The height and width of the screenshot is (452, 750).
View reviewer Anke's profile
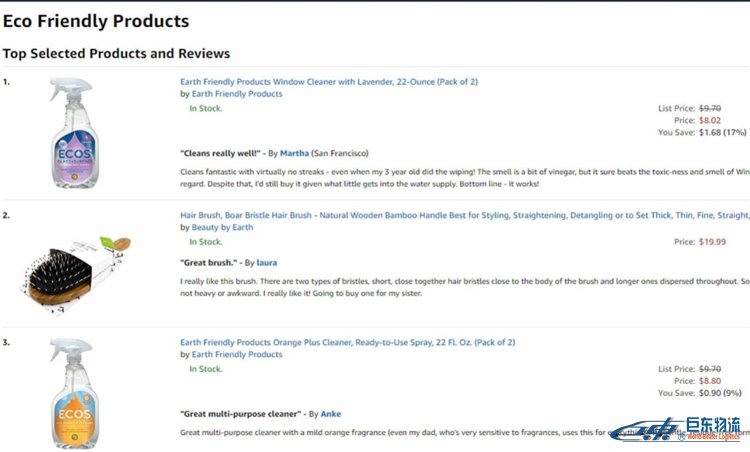pos(331,414)
